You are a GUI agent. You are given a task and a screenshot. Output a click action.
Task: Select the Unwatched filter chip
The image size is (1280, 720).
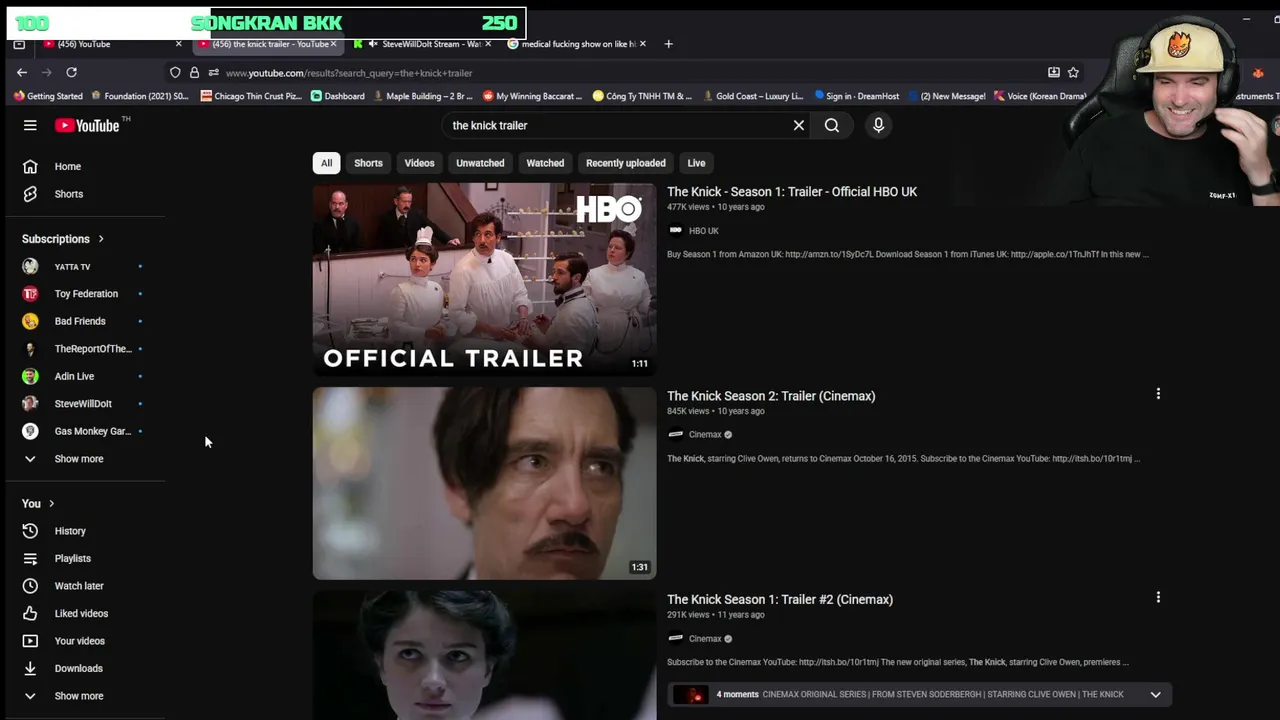click(480, 163)
